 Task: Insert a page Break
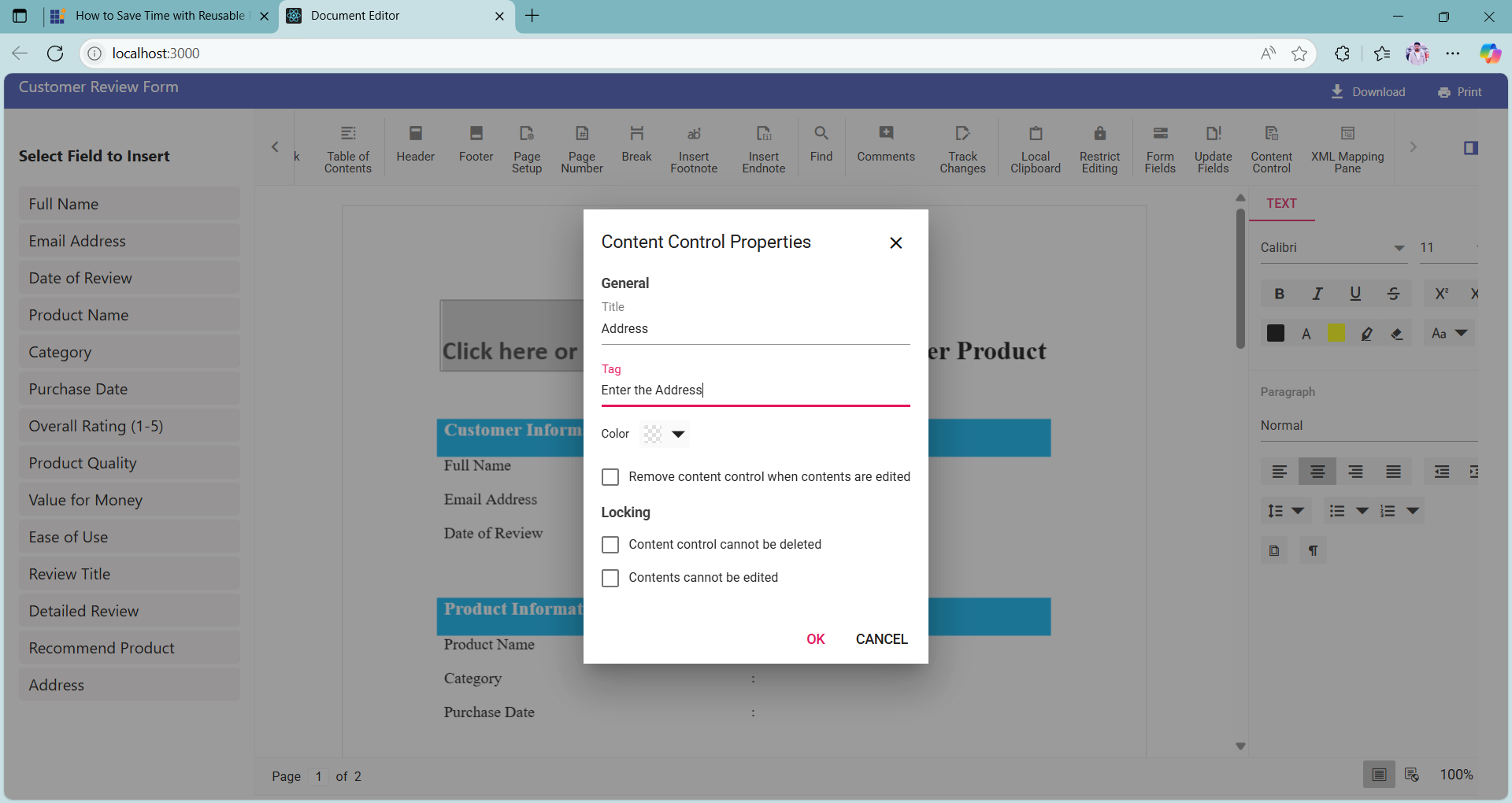(x=636, y=147)
